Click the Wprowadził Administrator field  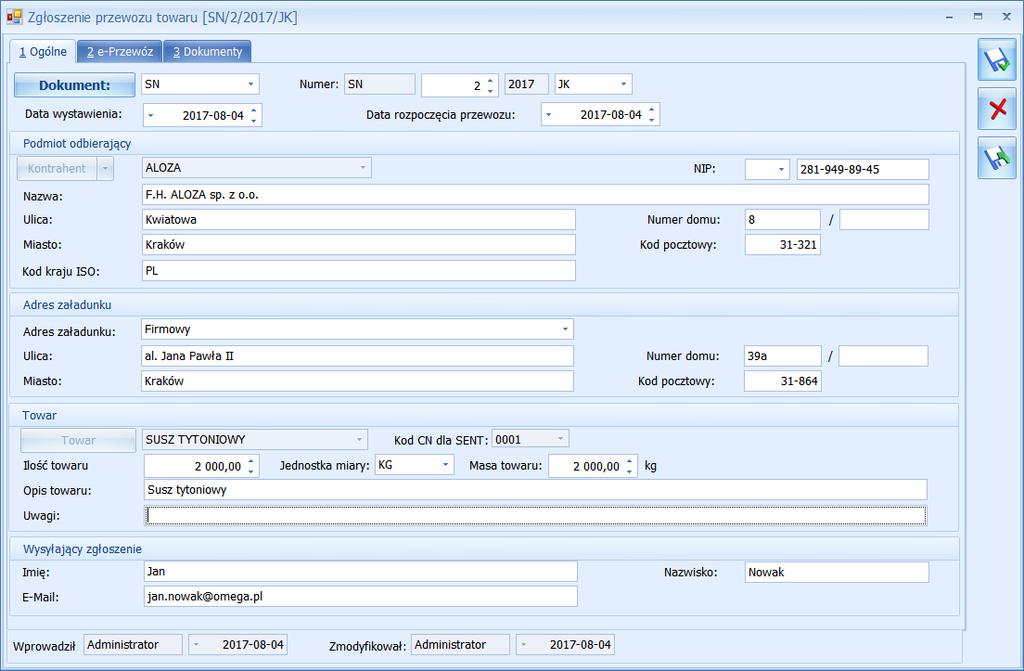(133, 645)
